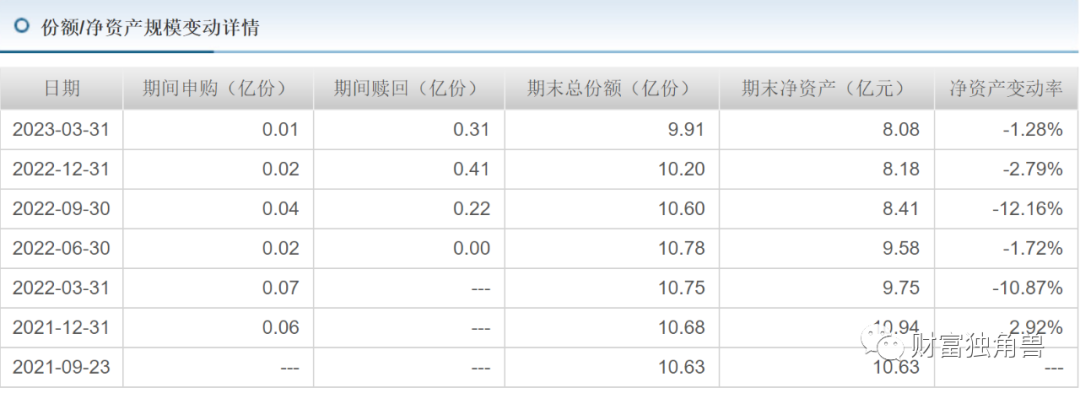The height and width of the screenshot is (393, 1080).
Task: Click total shares 10.20 in 2022-12-31 row
Action: (x=682, y=169)
